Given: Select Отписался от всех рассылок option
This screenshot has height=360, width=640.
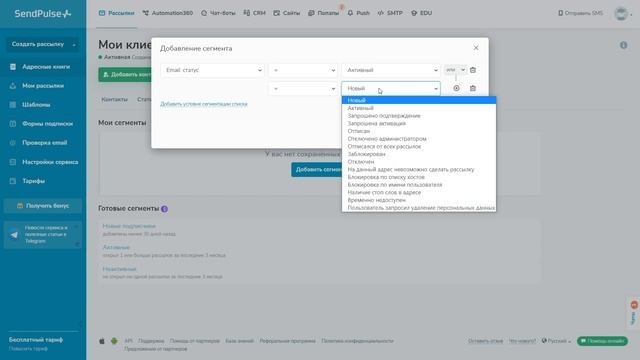Looking at the screenshot, I should click(419, 146).
